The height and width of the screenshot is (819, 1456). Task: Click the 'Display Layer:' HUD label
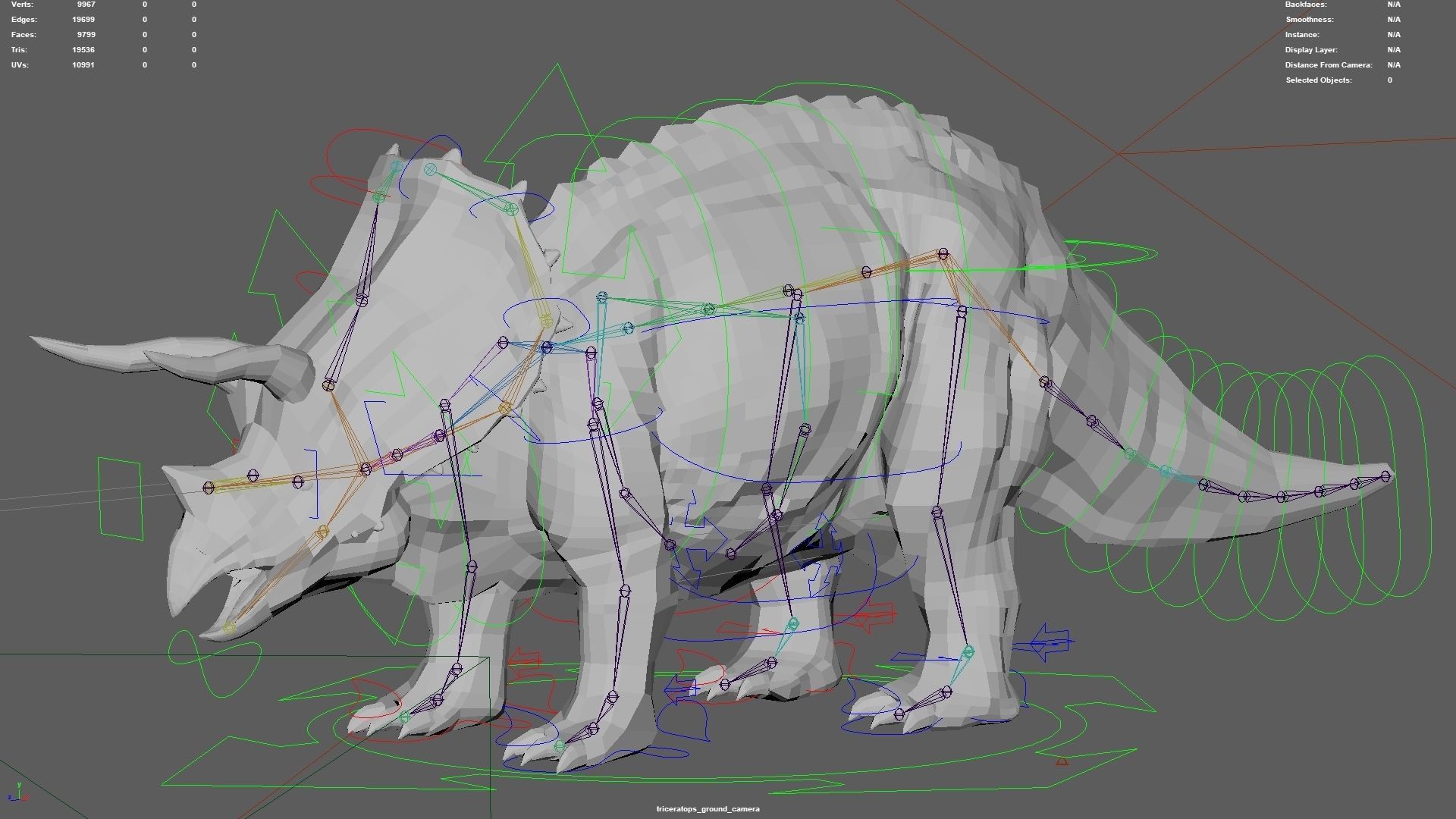1311,50
